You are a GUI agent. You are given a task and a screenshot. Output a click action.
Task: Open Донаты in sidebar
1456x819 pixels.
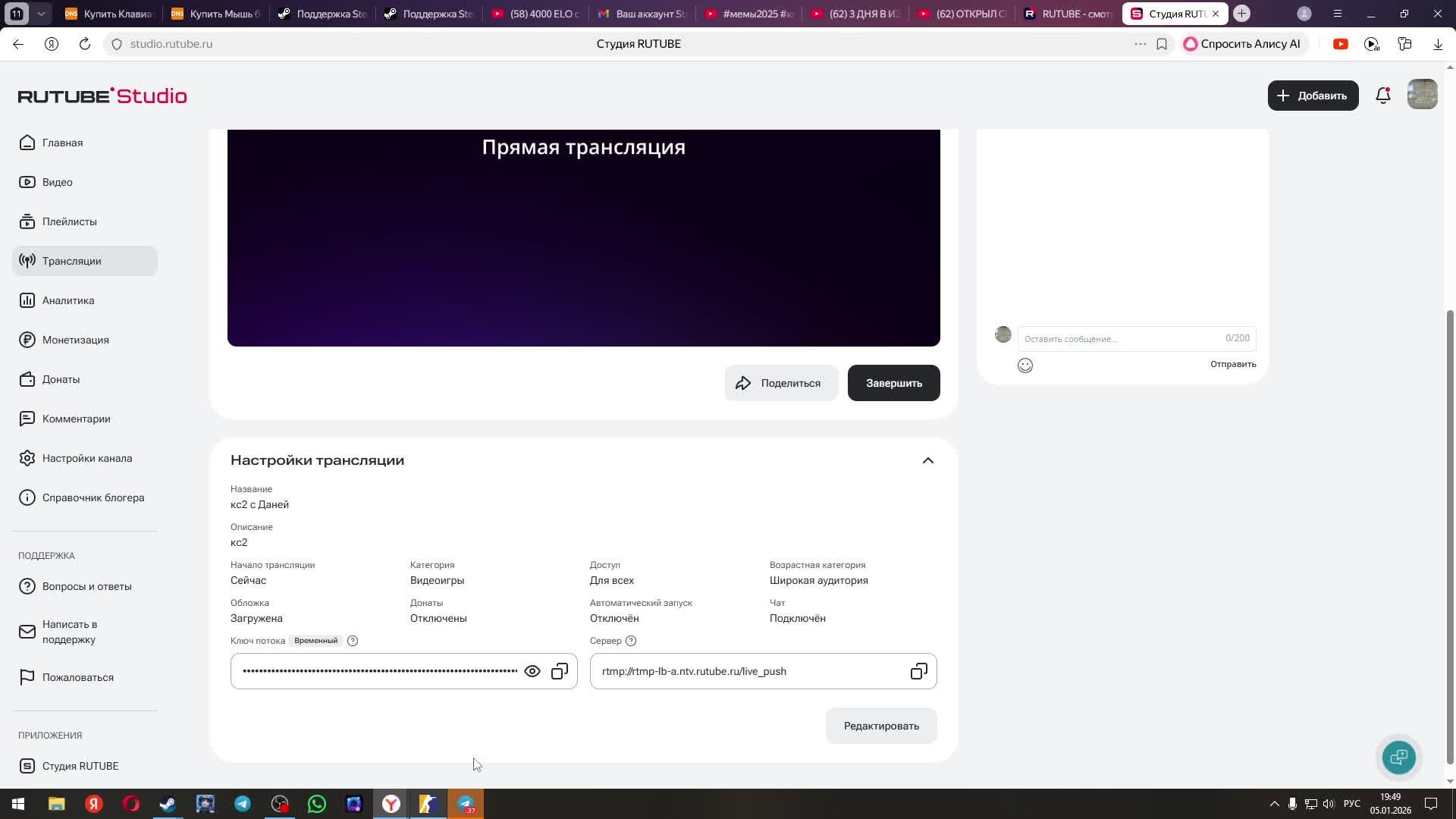(85, 379)
